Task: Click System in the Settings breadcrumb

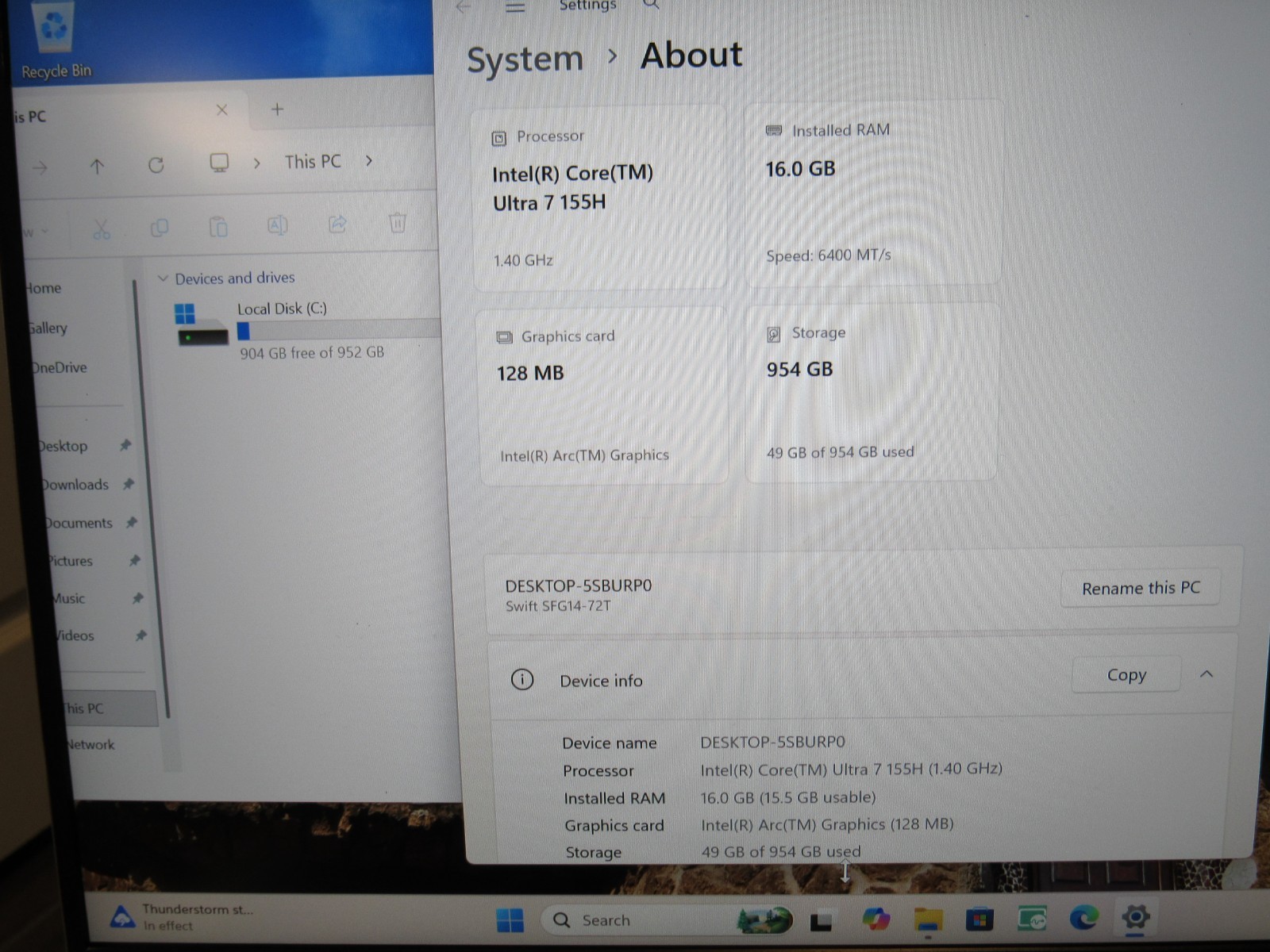Action: tap(525, 60)
